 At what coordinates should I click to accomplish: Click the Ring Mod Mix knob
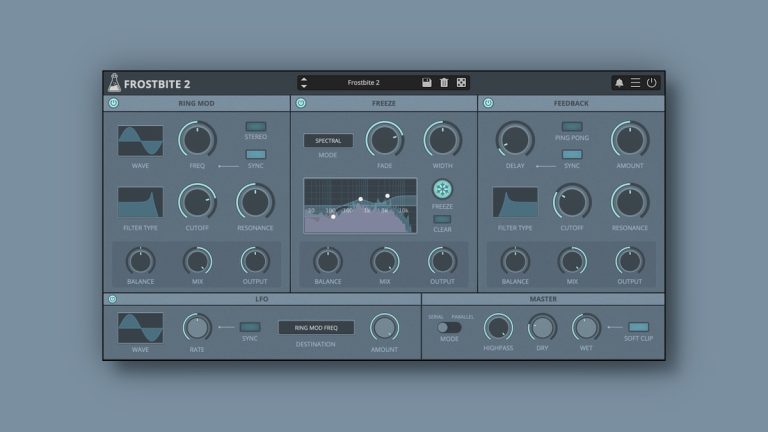[x=197, y=261]
